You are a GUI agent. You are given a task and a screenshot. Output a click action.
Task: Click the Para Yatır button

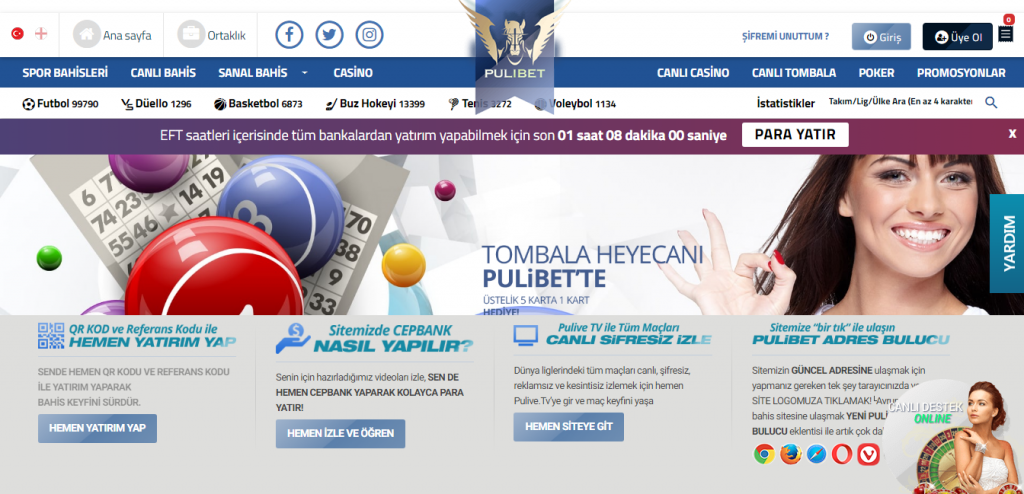click(795, 135)
